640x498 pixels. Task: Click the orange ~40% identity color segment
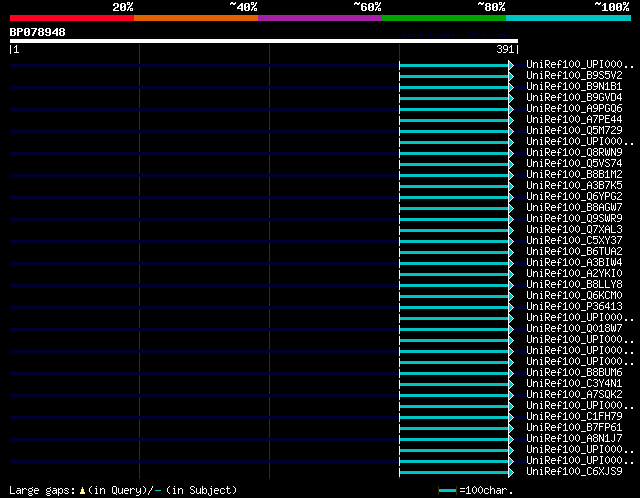[196, 18]
